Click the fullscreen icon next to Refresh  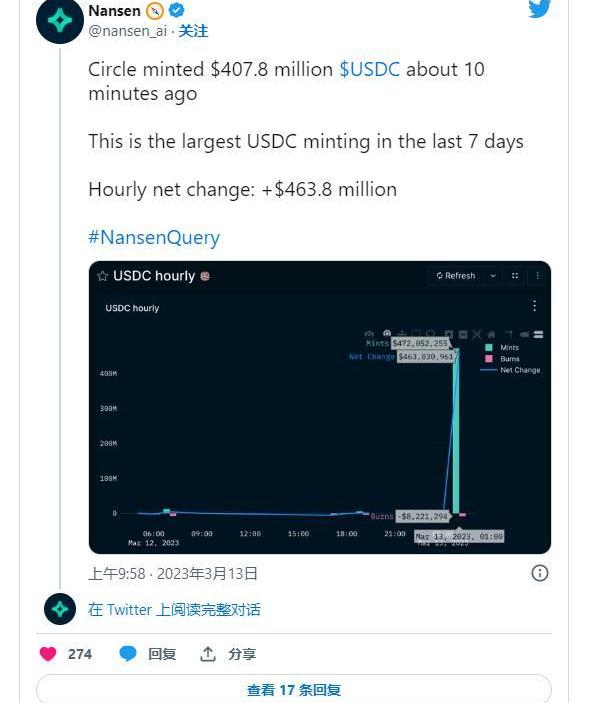515,276
